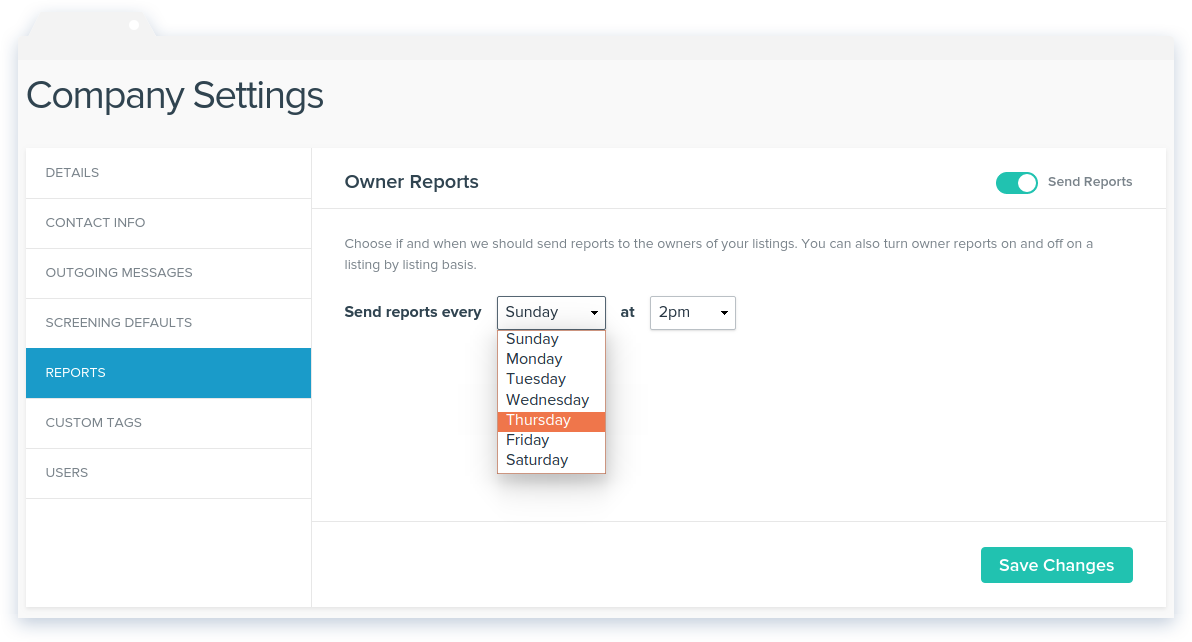Toggle the Send Reports switch

(x=1016, y=183)
